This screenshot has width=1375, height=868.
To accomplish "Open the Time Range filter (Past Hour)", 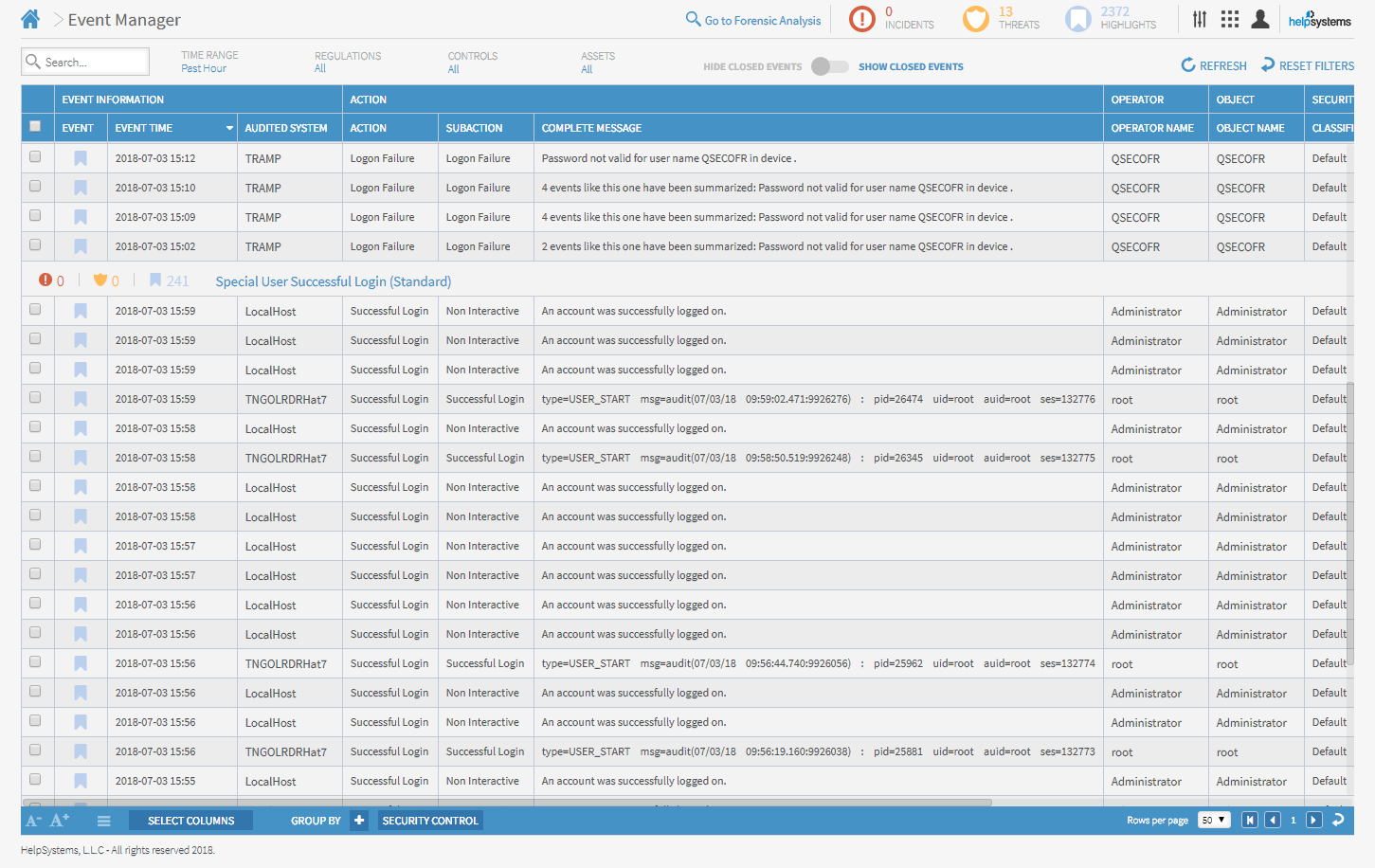I will [x=208, y=63].
